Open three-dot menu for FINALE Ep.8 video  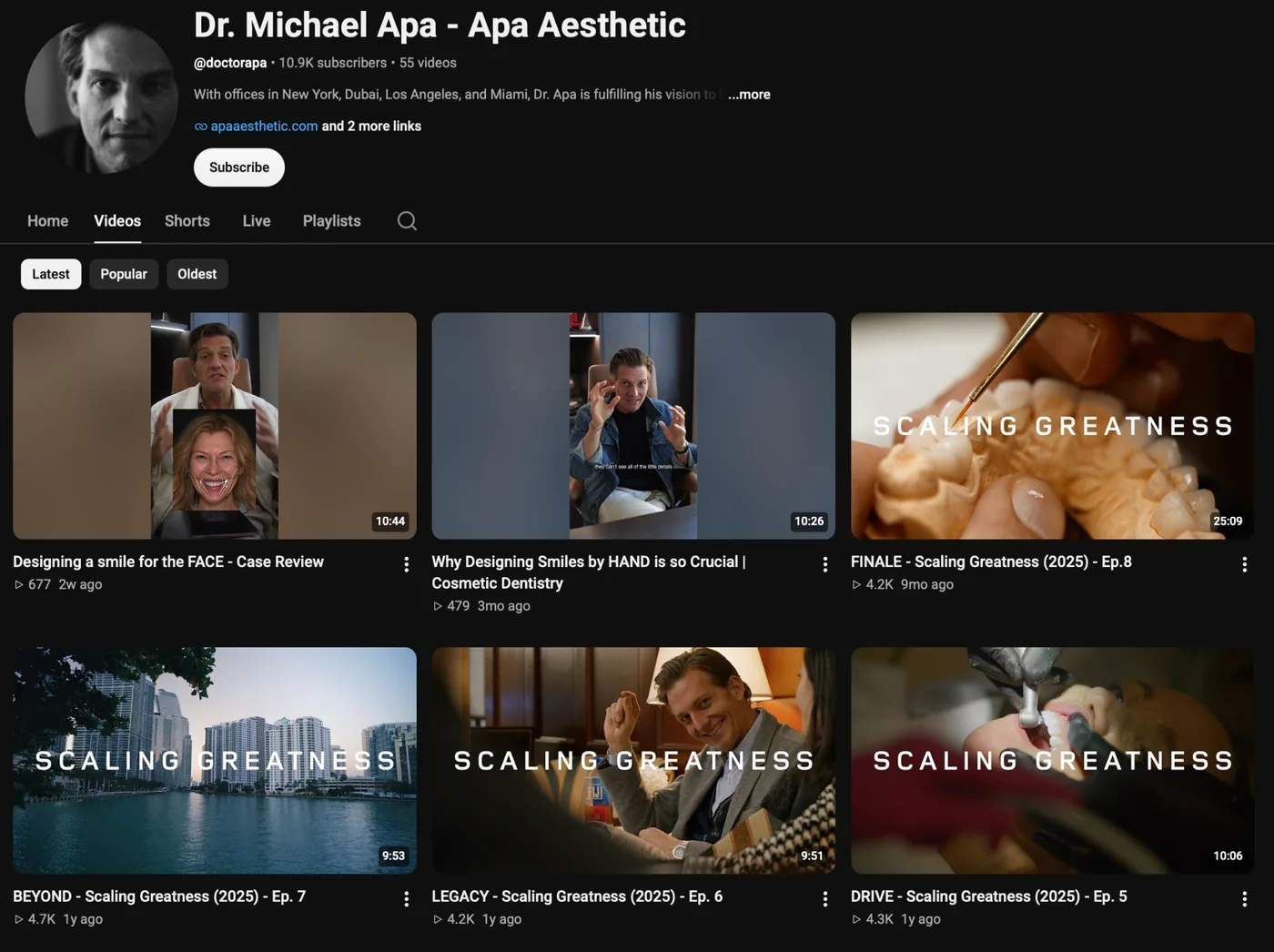tap(1244, 564)
